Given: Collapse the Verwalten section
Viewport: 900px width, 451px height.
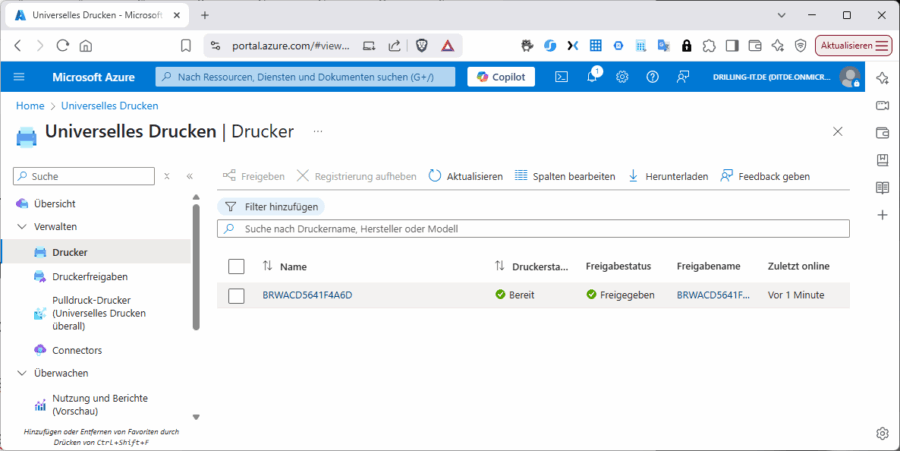Looking at the screenshot, I should click(22, 227).
